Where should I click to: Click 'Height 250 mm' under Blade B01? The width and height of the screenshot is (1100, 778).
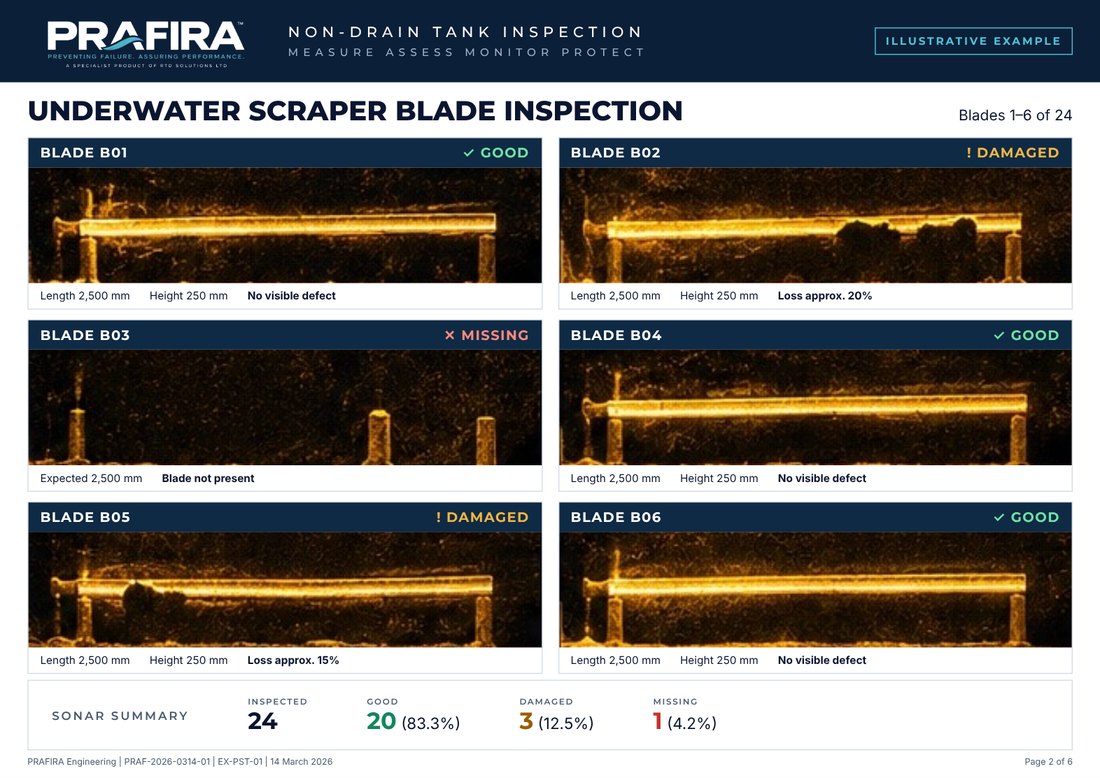point(189,296)
